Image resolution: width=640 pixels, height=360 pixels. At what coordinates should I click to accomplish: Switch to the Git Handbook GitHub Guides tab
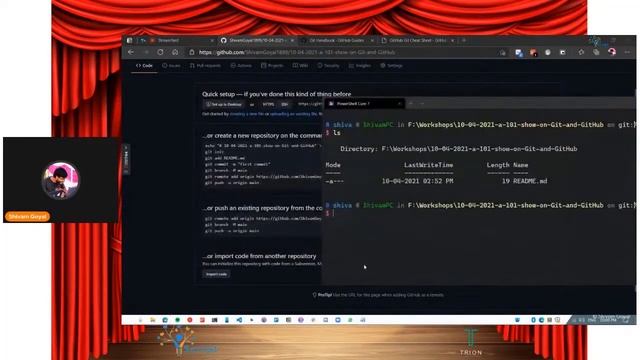pos(337,40)
